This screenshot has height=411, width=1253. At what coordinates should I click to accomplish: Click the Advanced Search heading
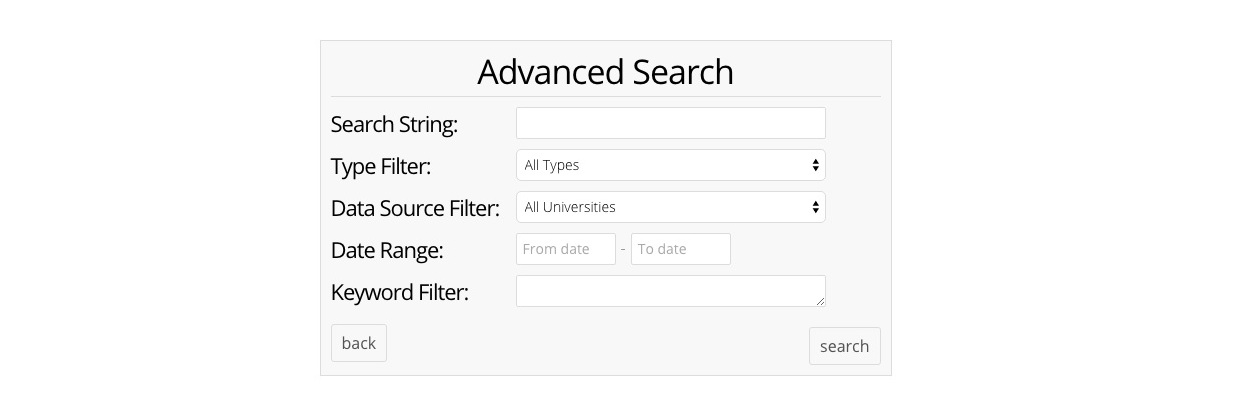pos(605,72)
